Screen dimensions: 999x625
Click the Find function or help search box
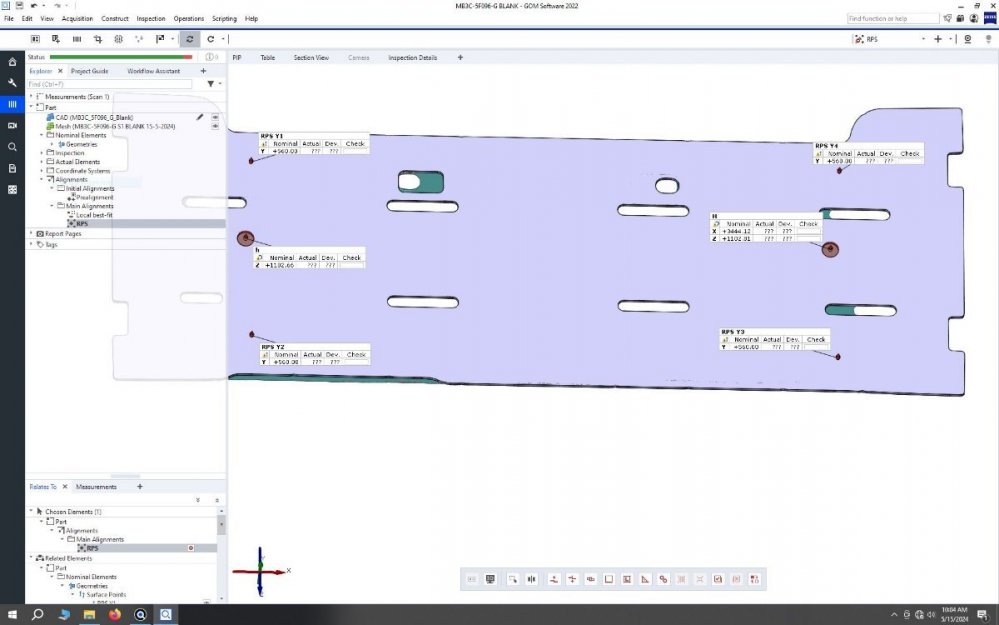pyautogui.click(x=892, y=18)
